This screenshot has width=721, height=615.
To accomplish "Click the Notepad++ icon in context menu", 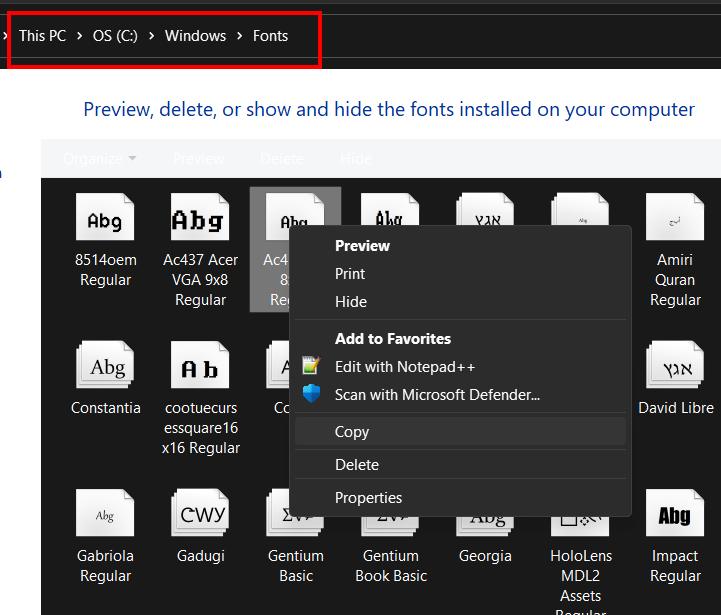I will [311, 367].
